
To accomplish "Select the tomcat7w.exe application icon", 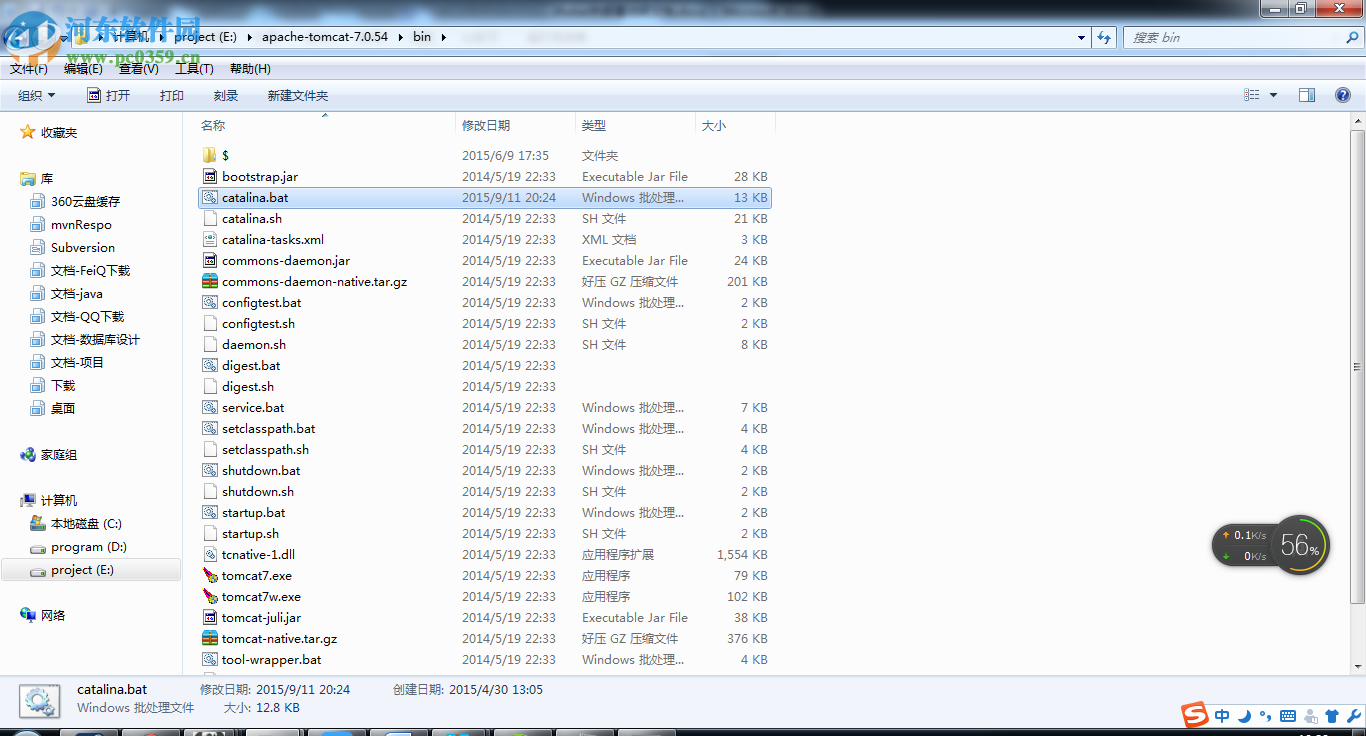I will [x=210, y=596].
